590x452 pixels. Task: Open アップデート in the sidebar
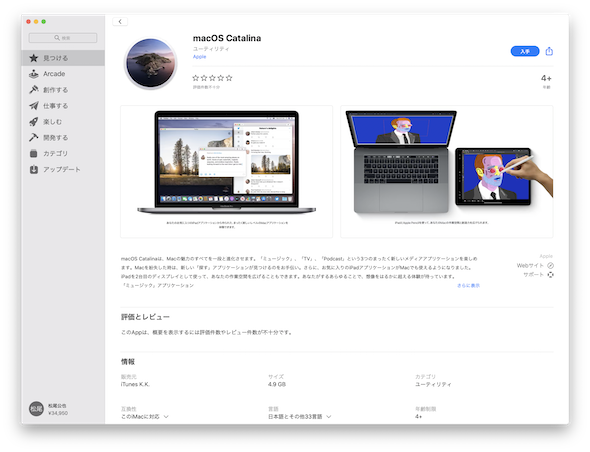(x=63, y=169)
